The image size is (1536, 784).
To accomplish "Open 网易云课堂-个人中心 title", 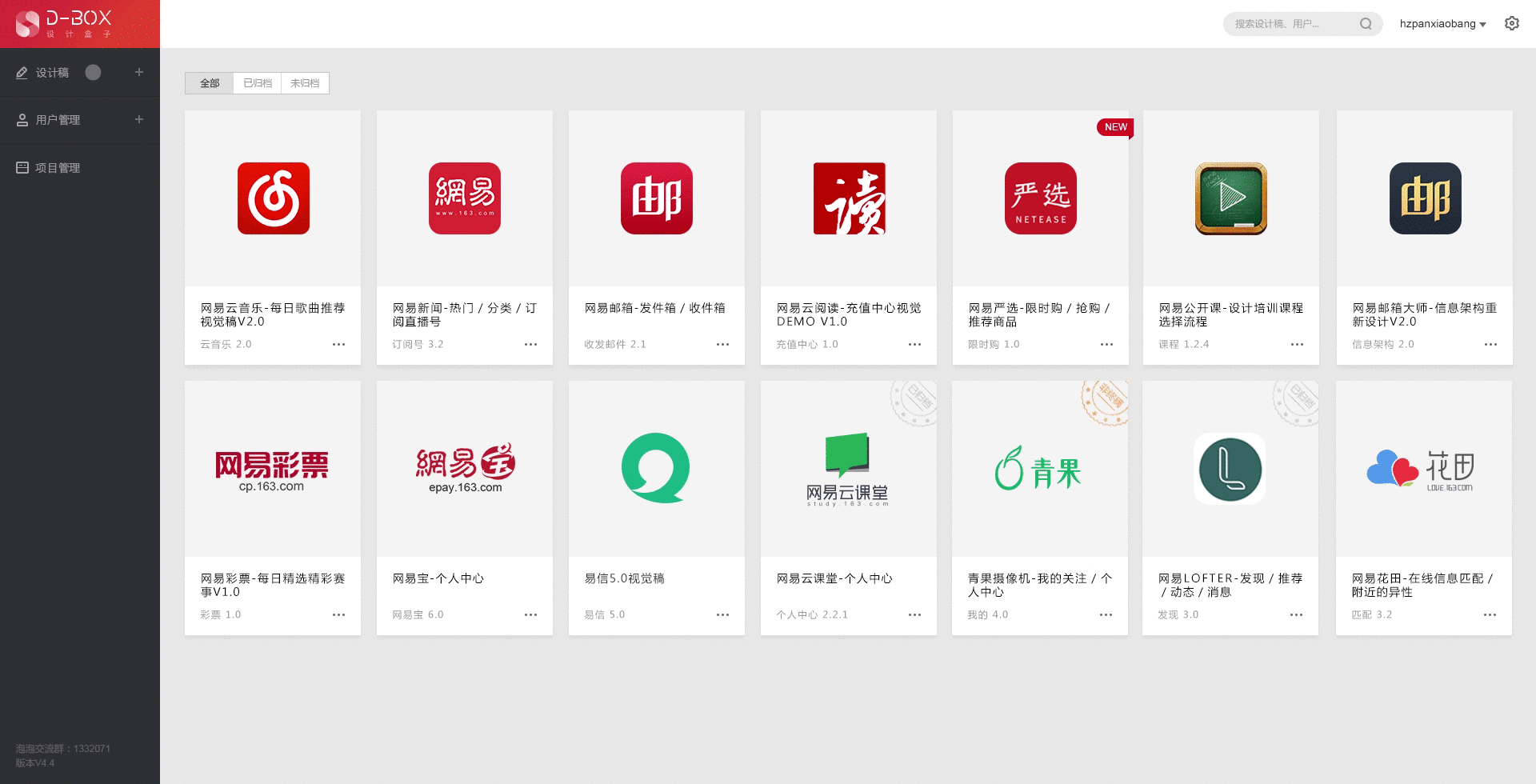I will tap(834, 578).
